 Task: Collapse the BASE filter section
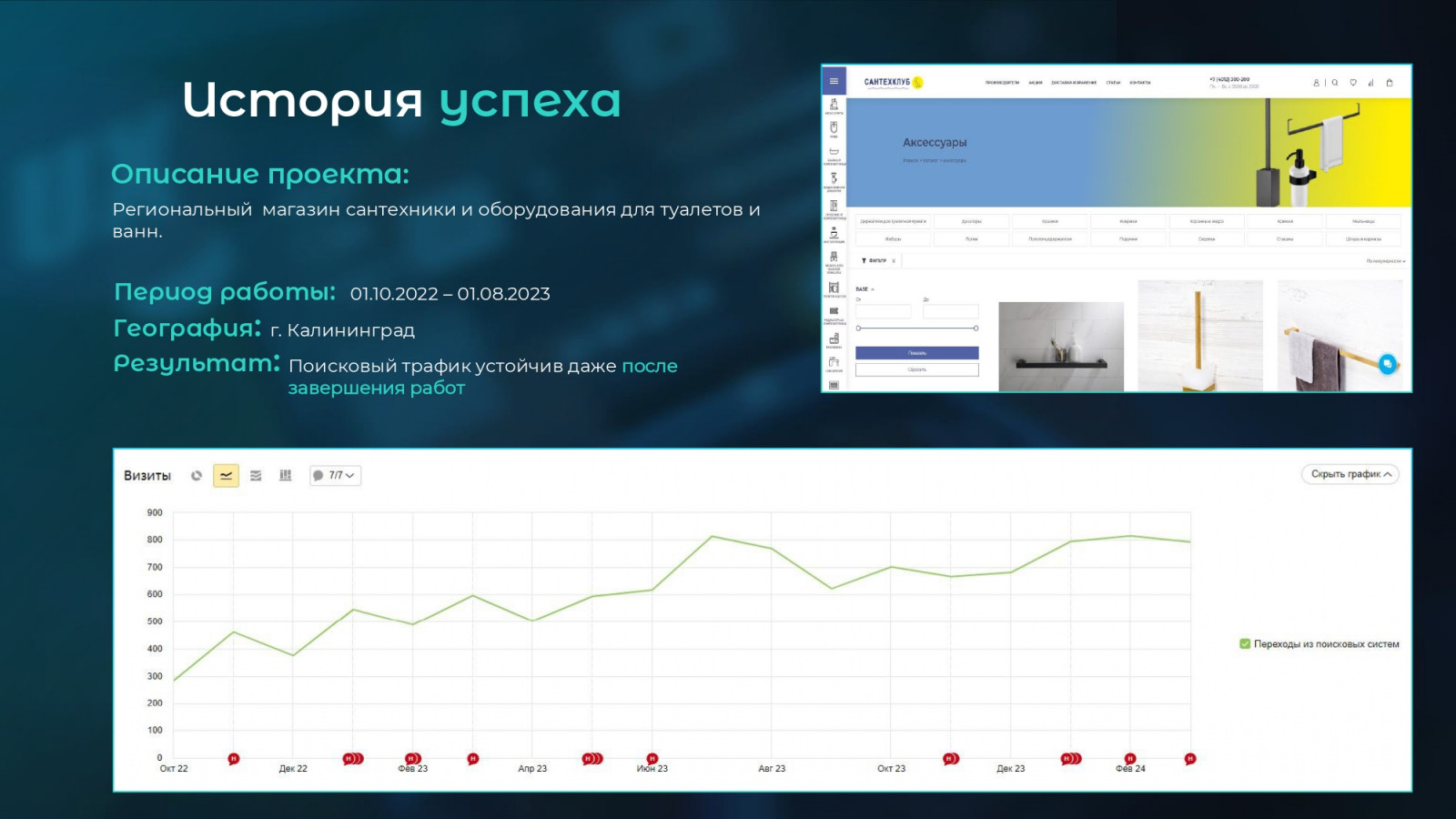point(864,289)
